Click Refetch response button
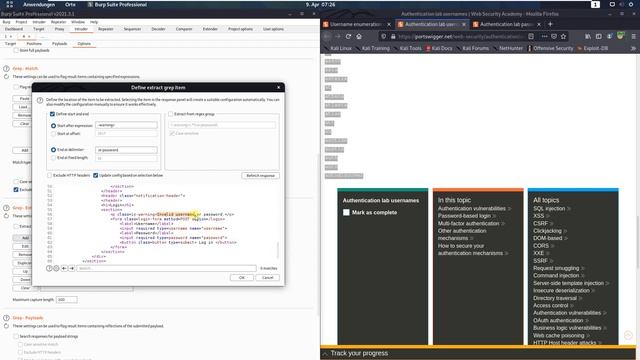This screenshot has width=640, height=360. pyautogui.click(x=260, y=176)
